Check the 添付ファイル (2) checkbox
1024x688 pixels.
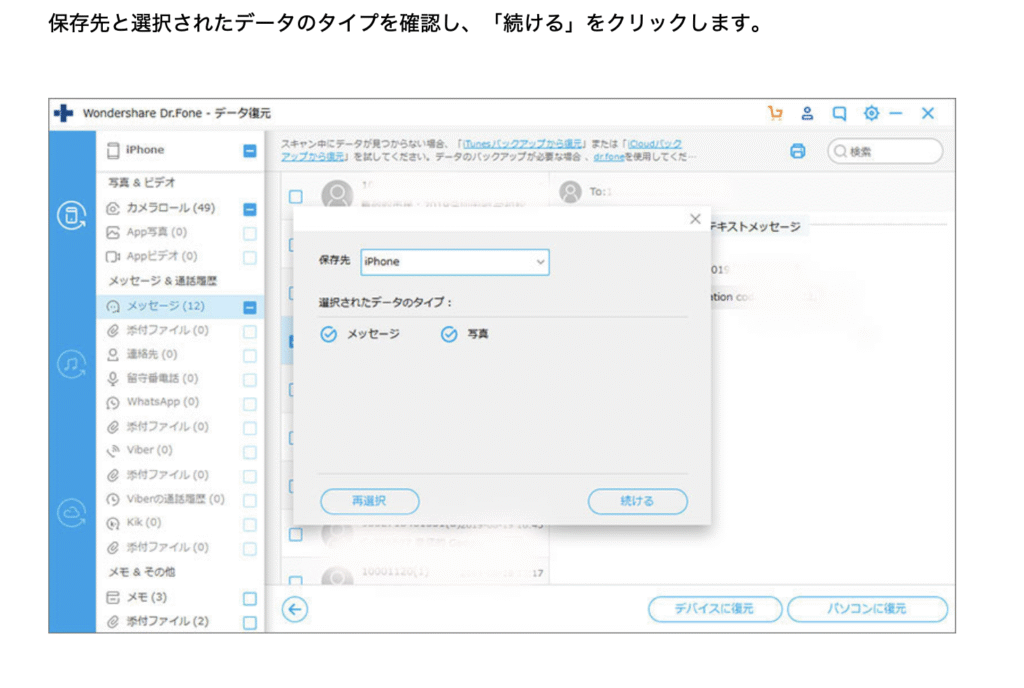click(249, 622)
